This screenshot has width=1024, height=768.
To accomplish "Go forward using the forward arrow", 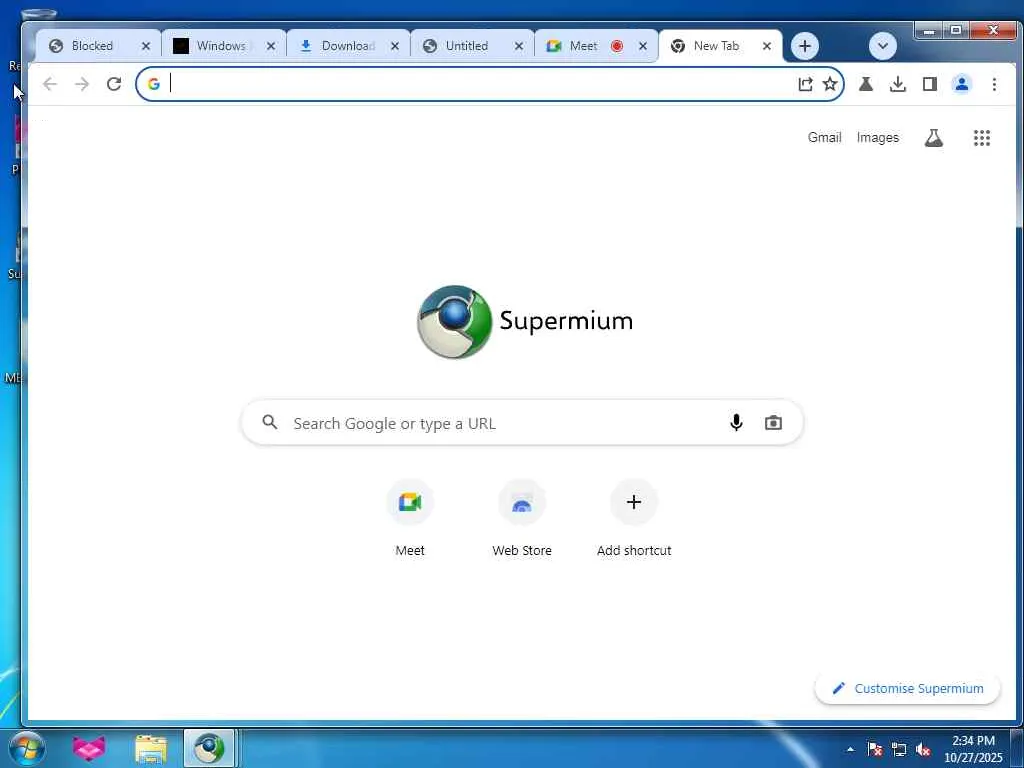I will tap(82, 84).
